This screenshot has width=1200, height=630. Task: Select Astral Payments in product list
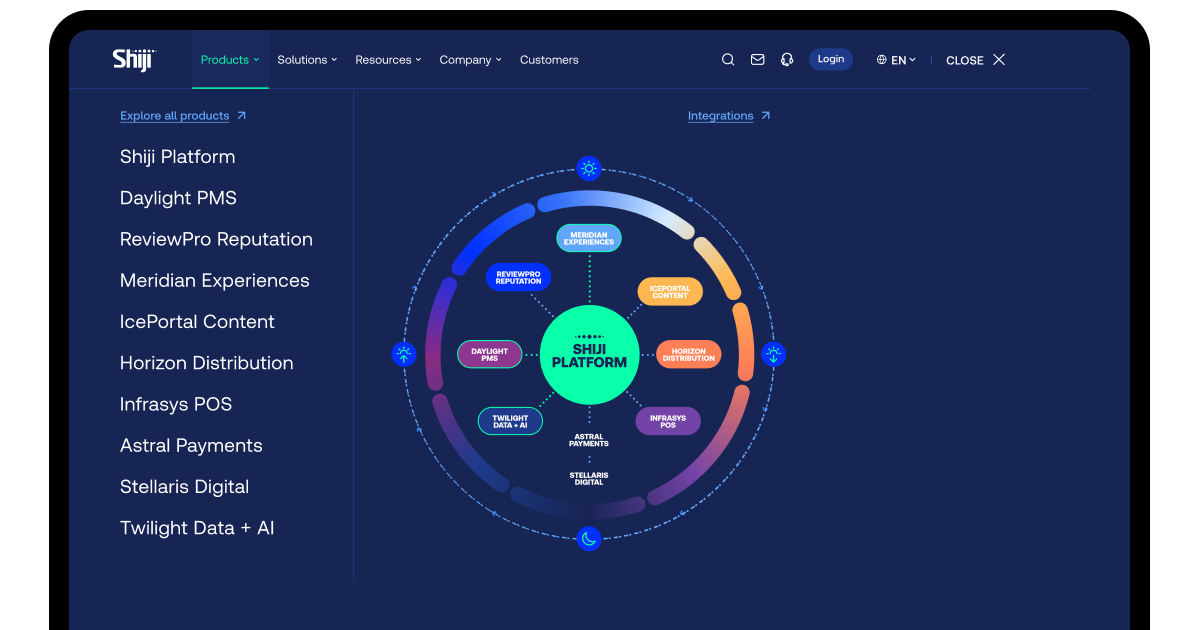pos(191,446)
